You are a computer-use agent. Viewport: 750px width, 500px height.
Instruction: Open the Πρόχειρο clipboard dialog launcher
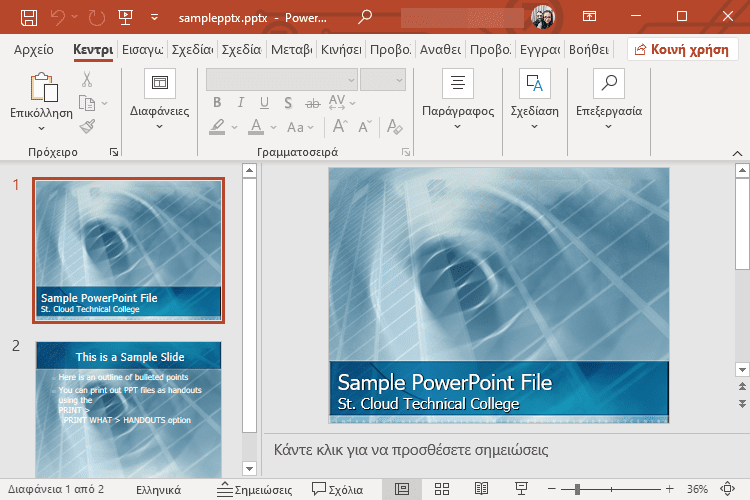pyautogui.click(x=114, y=152)
